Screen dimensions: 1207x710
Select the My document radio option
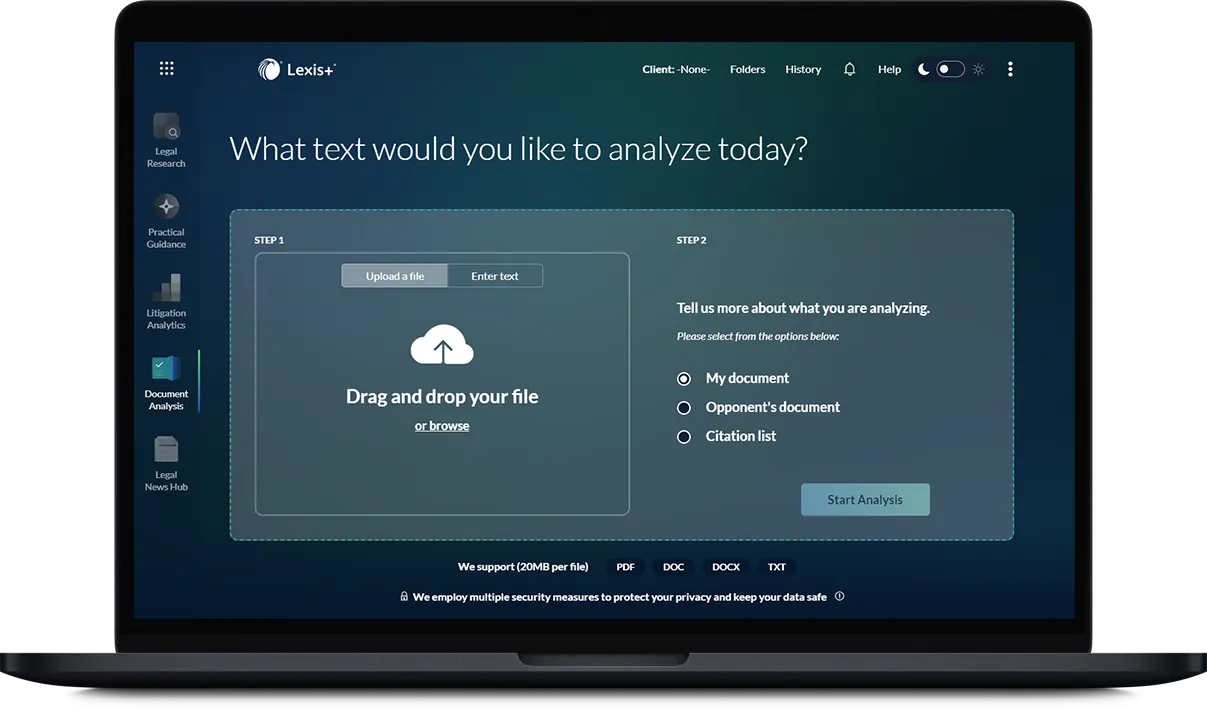684,379
